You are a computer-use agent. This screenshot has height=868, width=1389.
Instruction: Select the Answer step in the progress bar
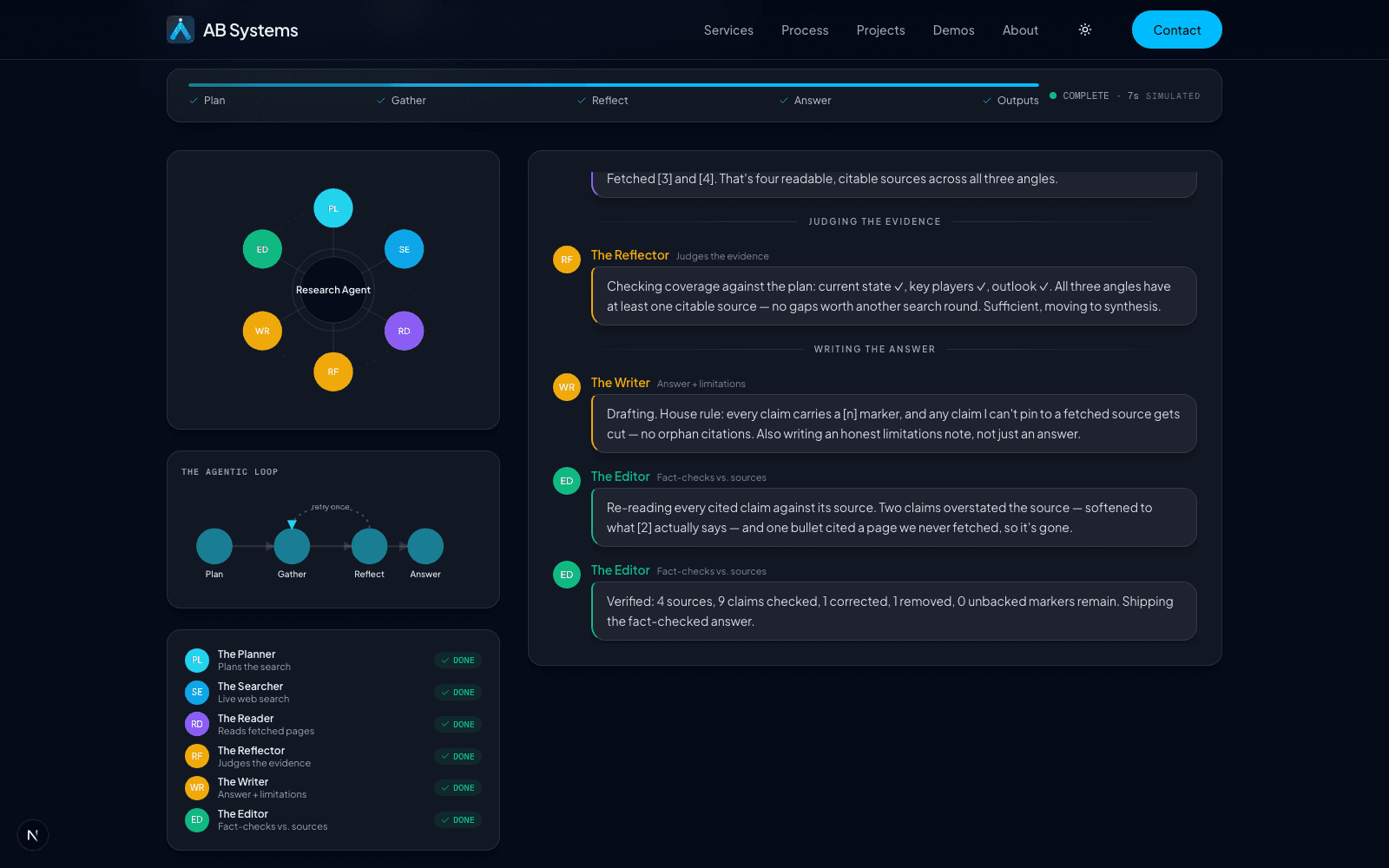[805, 101]
